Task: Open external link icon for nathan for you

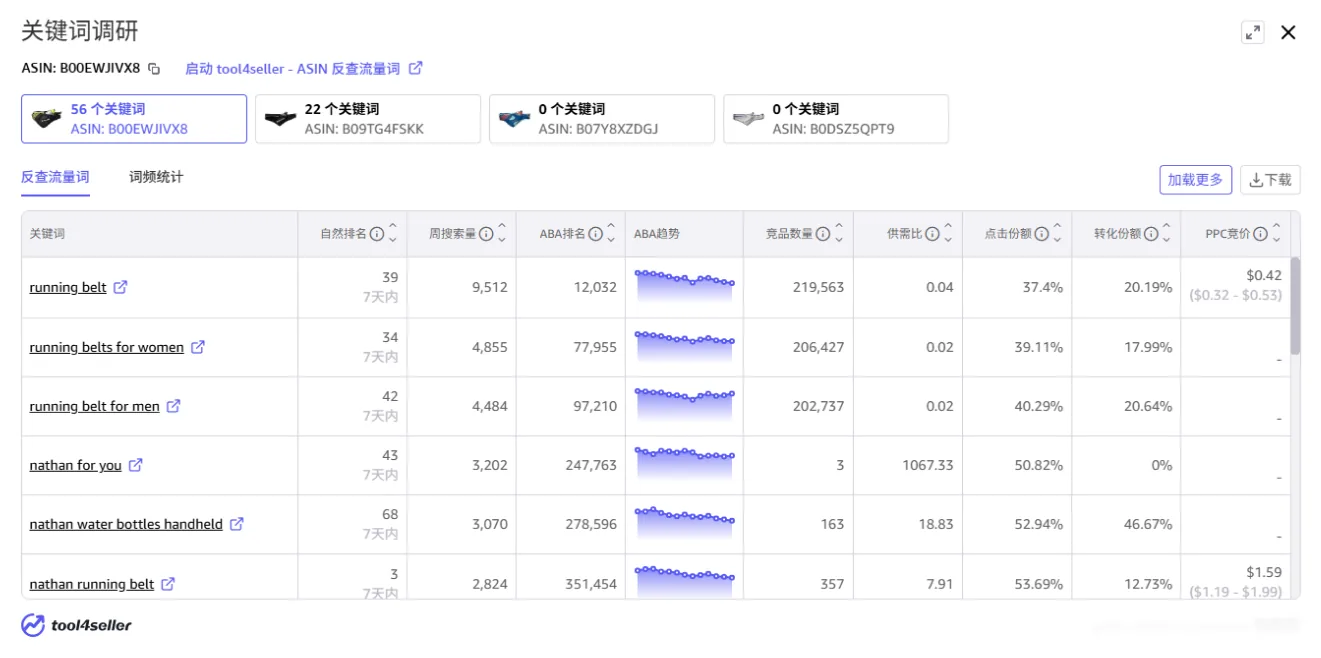Action: pos(136,465)
